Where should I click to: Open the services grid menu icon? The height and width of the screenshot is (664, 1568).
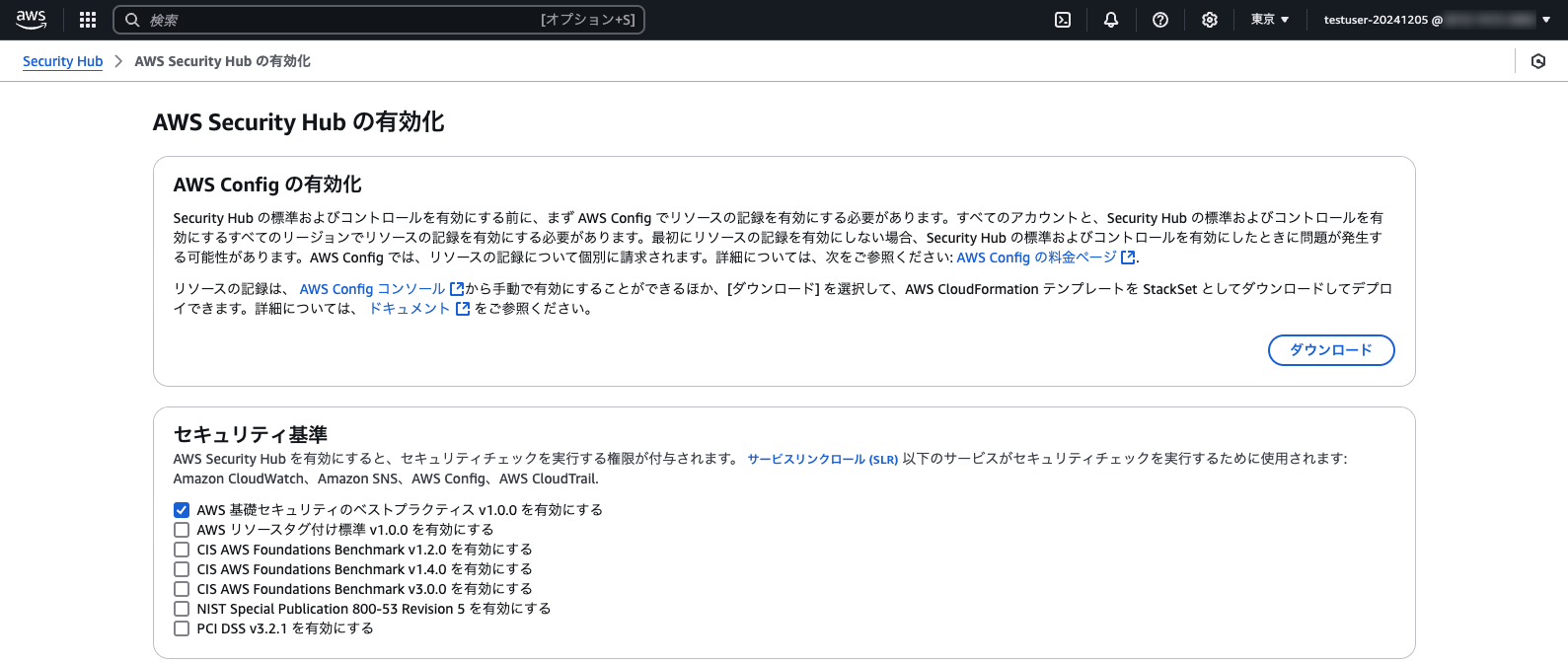point(88,20)
